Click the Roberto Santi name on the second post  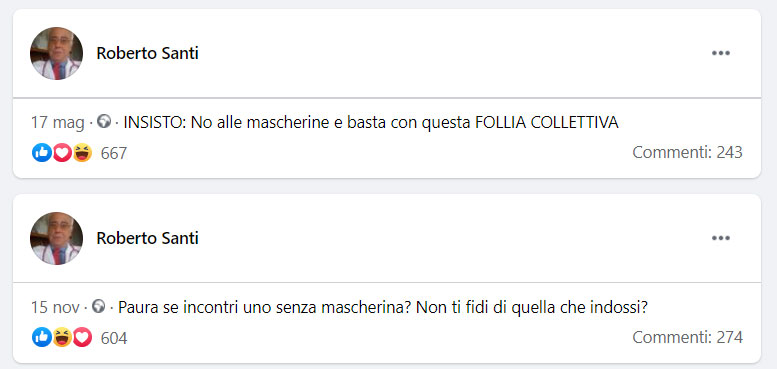coord(147,238)
